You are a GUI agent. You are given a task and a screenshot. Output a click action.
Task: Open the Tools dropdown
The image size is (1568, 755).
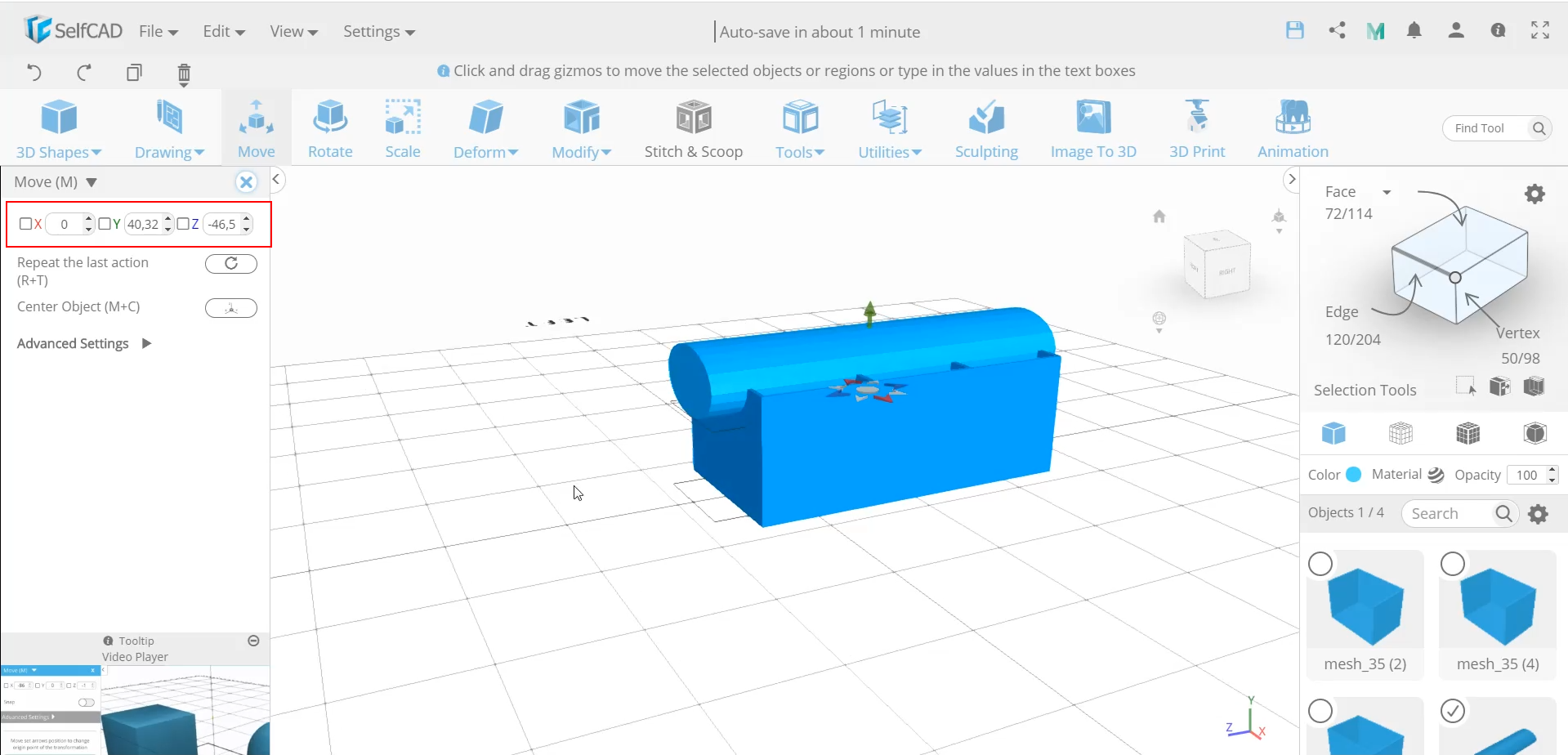pos(800,129)
